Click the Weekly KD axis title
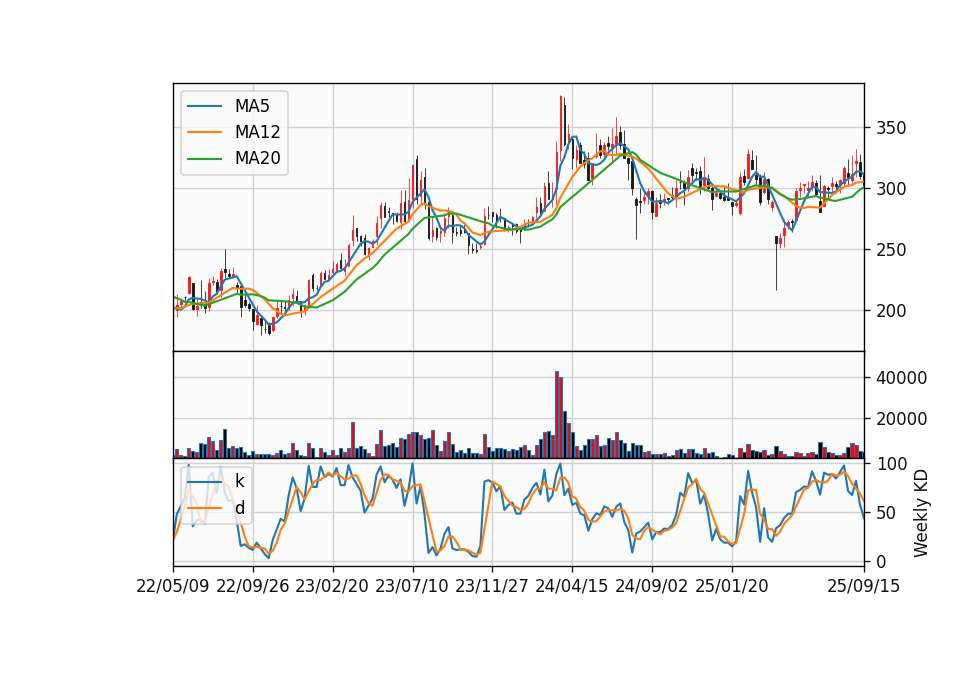 pos(921,513)
